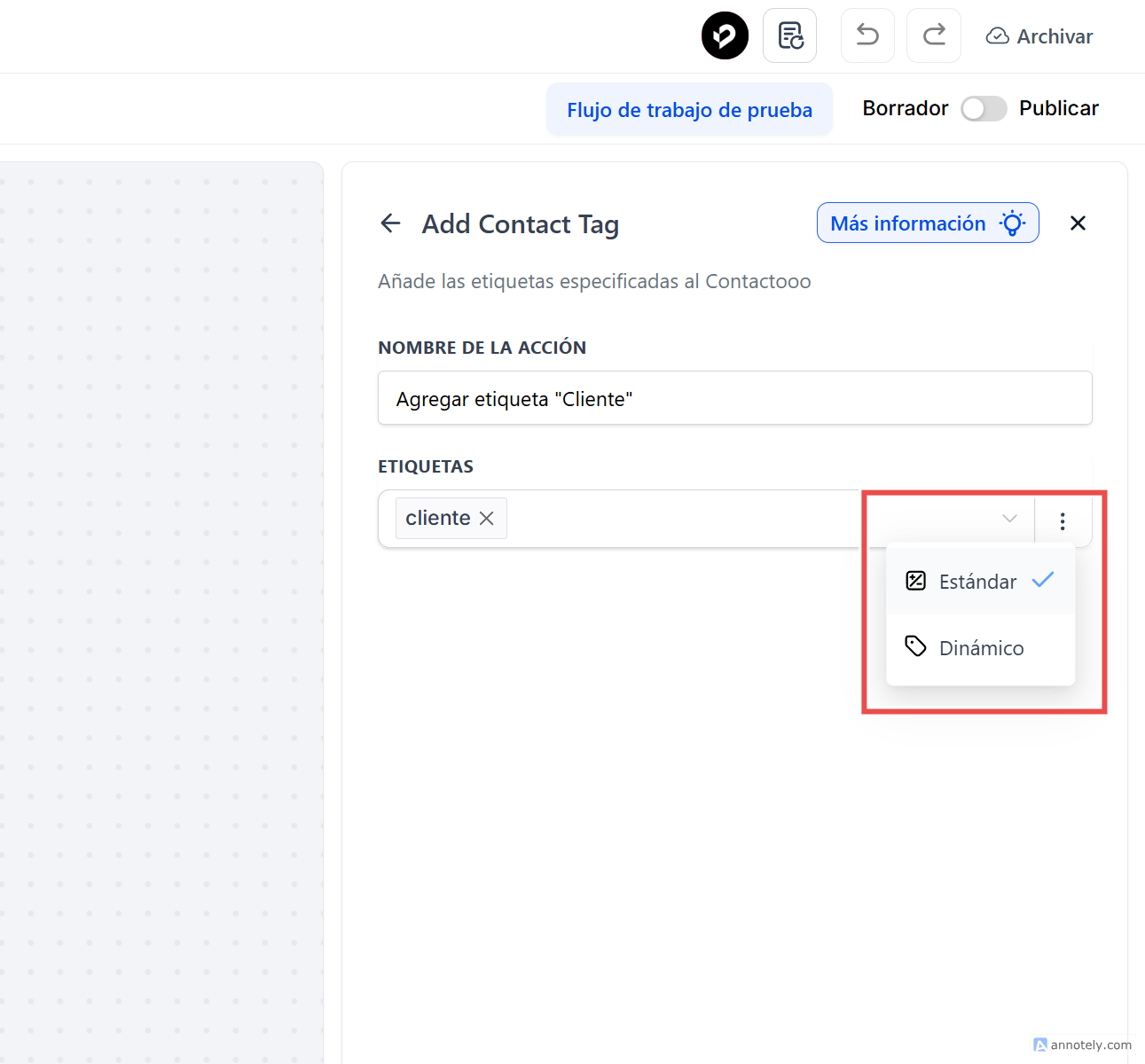The height and width of the screenshot is (1064, 1145).
Task: Click the undo arrow icon
Action: [867, 35]
